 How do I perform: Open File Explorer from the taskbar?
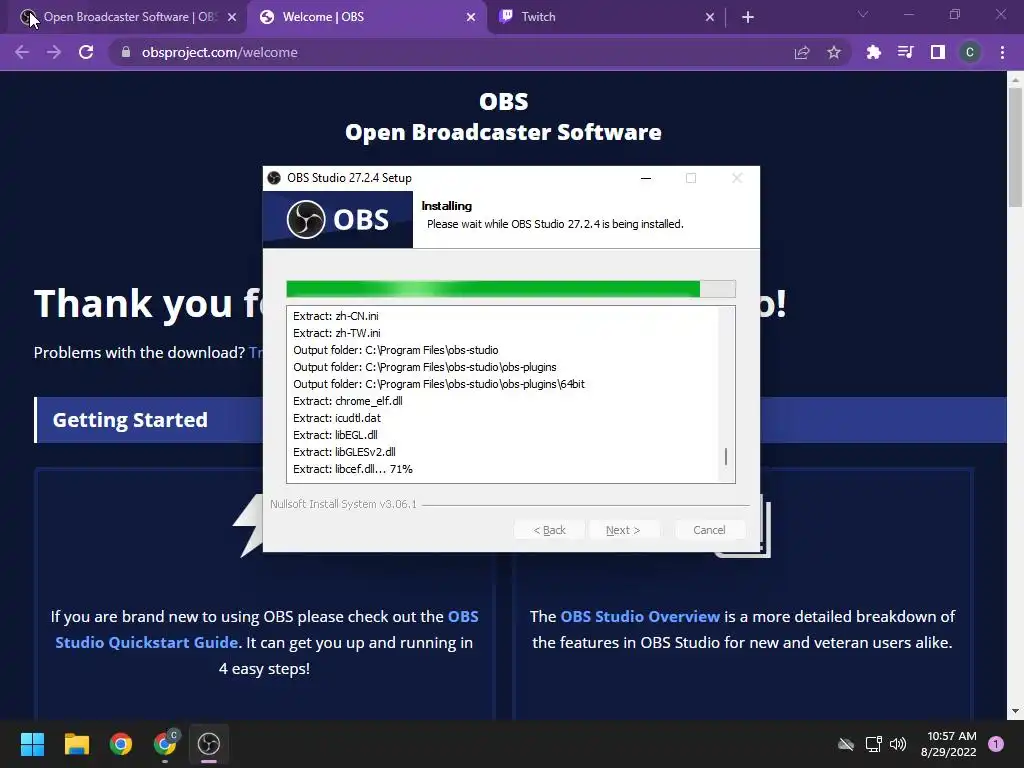pyautogui.click(x=76, y=744)
